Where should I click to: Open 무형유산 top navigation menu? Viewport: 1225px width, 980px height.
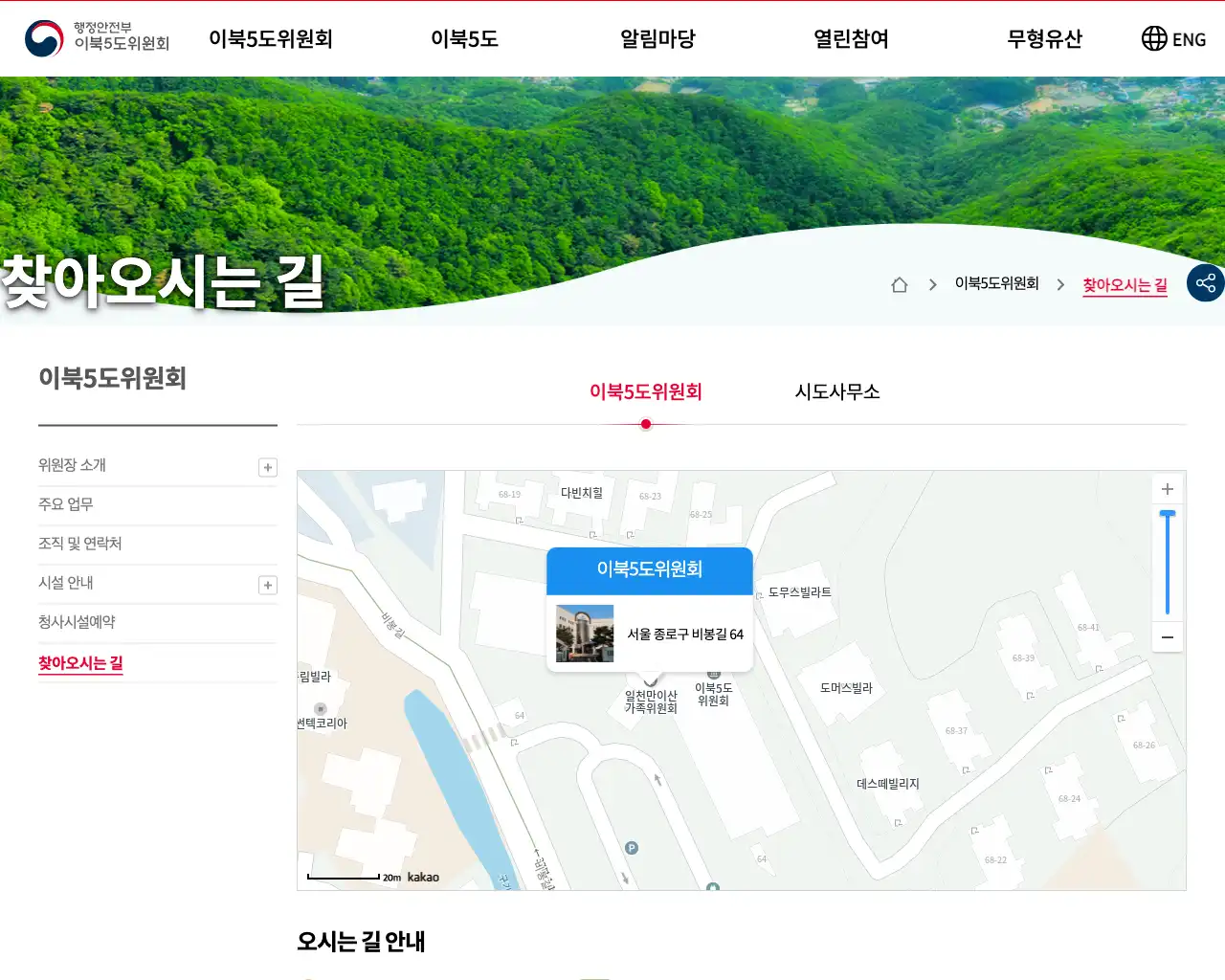coord(1044,38)
